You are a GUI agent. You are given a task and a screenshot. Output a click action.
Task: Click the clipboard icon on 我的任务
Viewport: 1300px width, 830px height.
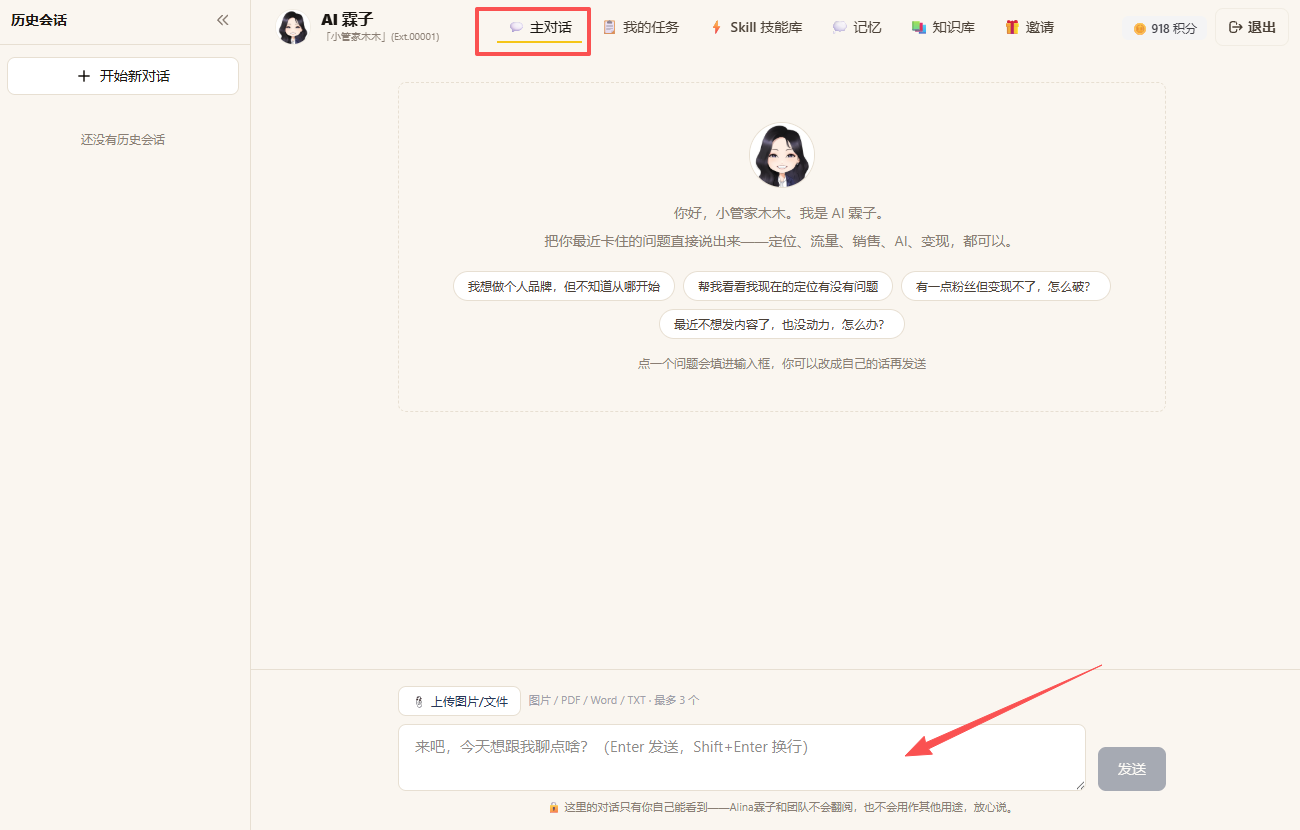tap(609, 28)
